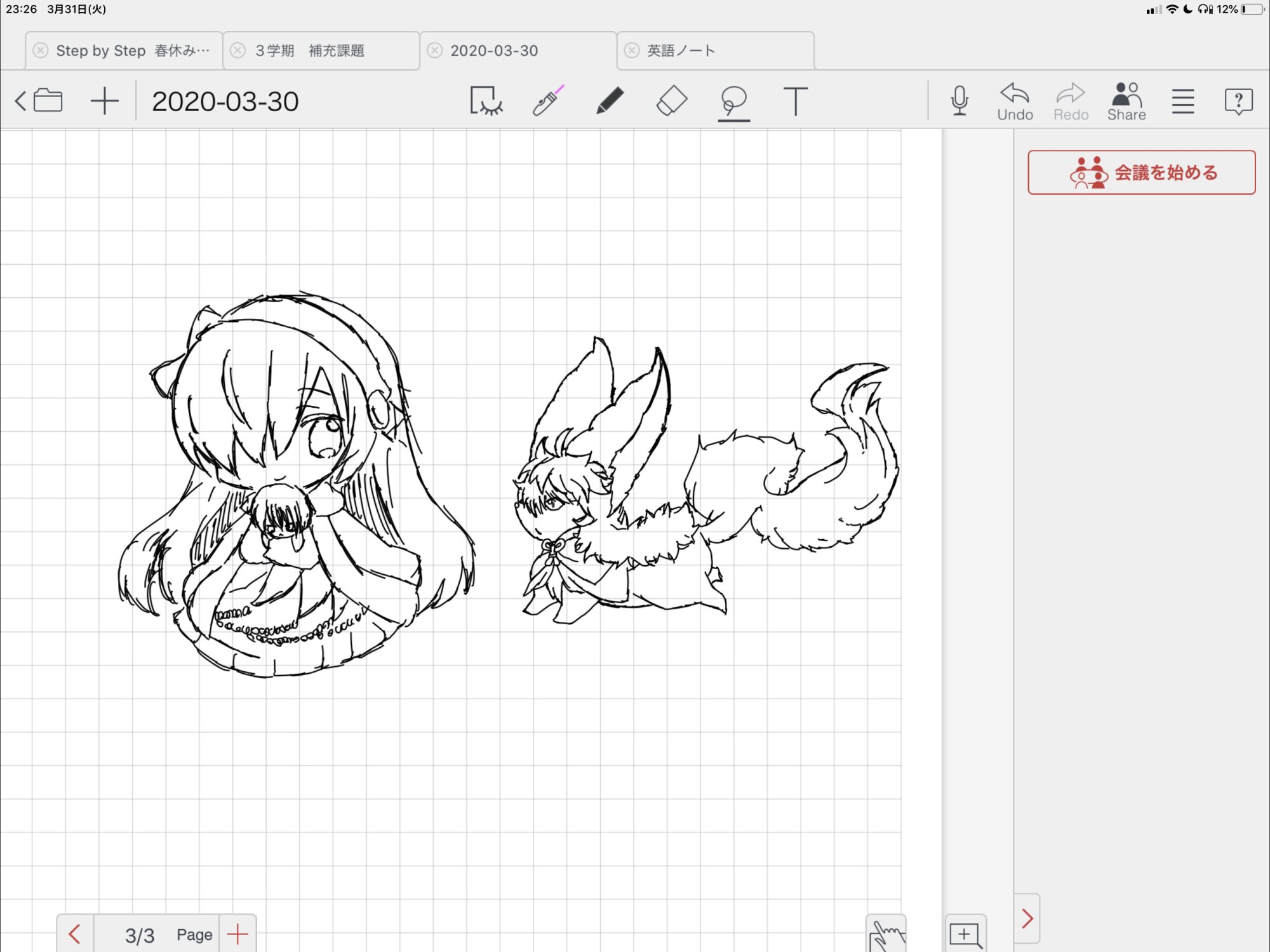This screenshot has height=952, width=1270.
Task: Select the laser pointer tool
Action: tap(547, 101)
